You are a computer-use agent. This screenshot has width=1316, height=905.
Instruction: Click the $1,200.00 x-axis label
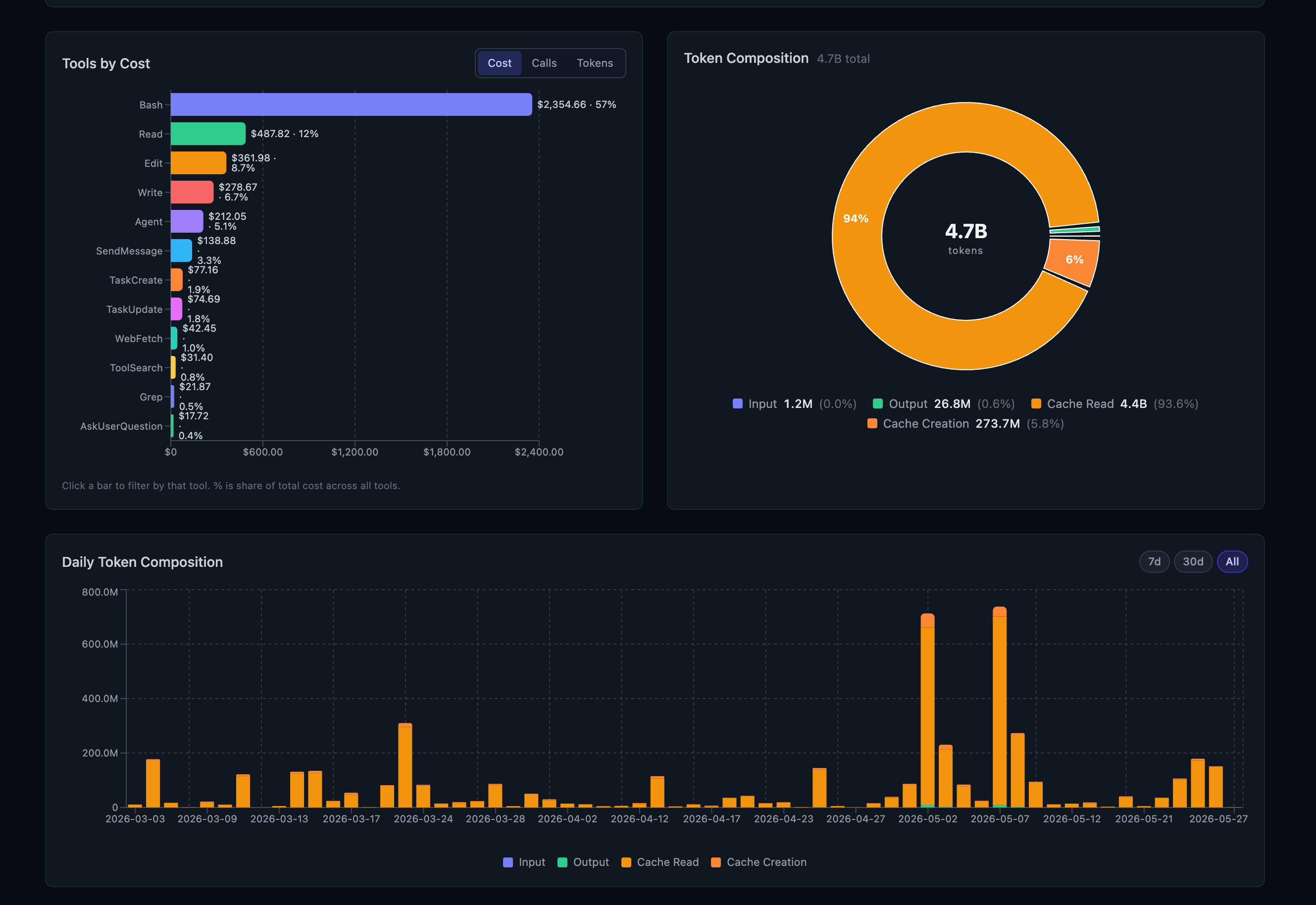(355, 452)
